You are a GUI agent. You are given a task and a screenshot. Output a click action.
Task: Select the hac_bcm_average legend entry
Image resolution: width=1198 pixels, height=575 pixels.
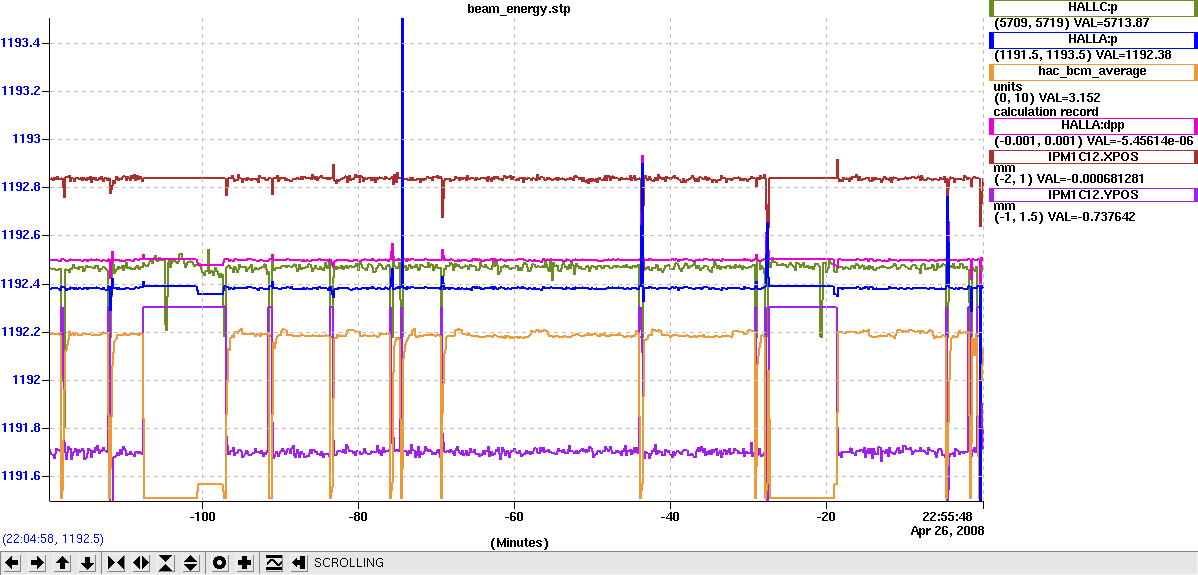pyautogui.click(x=1093, y=72)
